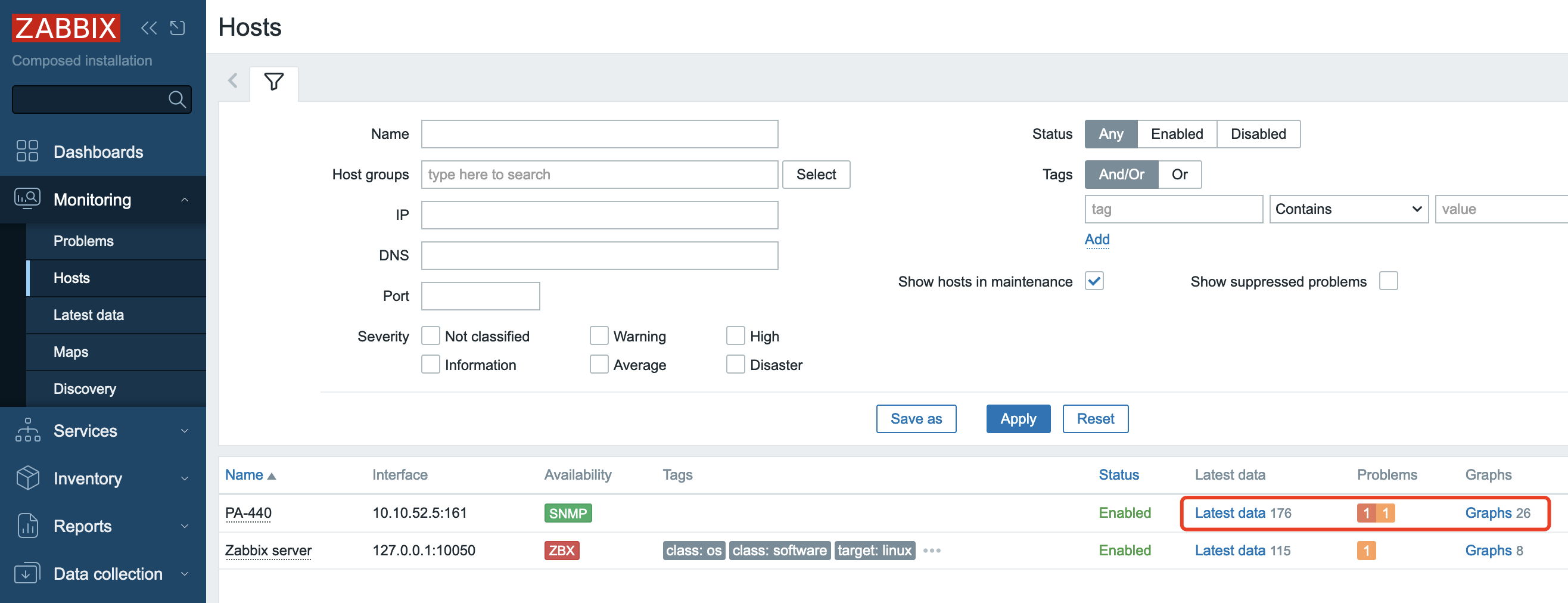The image size is (1568, 603).
Task: Click the Inventory cube icon
Action: [x=27, y=477]
